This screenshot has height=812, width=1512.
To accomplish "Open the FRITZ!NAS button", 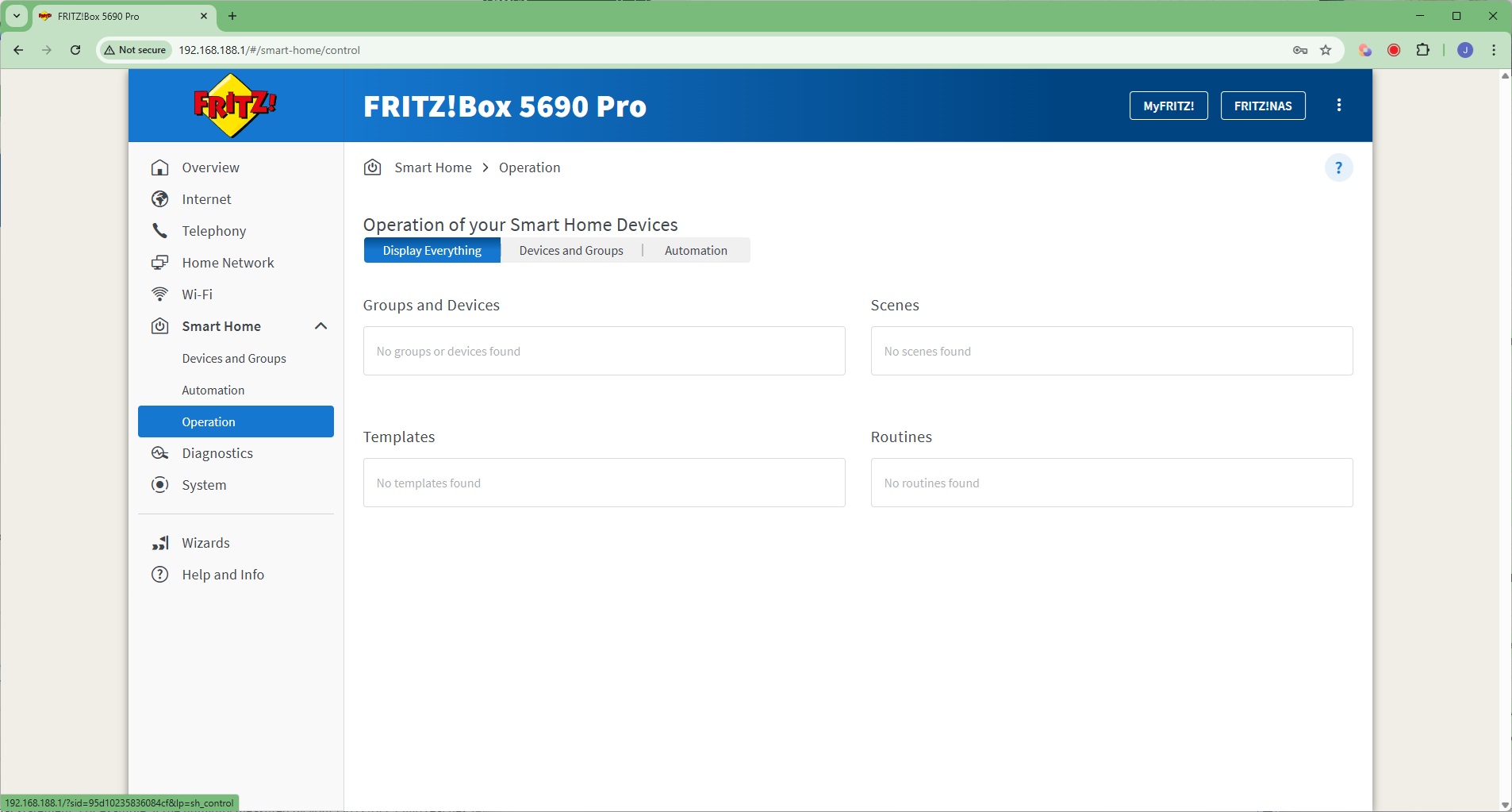I will click(x=1263, y=106).
